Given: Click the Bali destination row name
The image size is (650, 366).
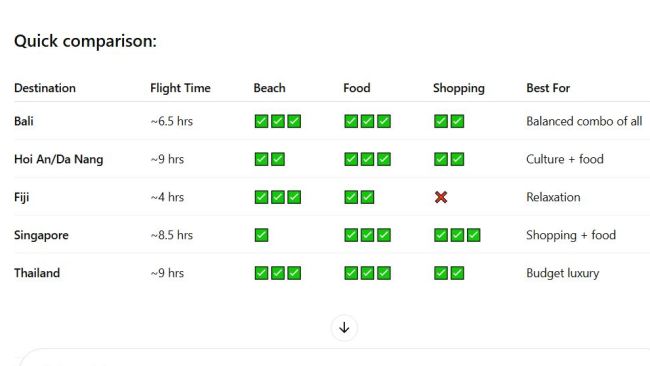Looking at the screenshot, I should [x=24, y=121].
